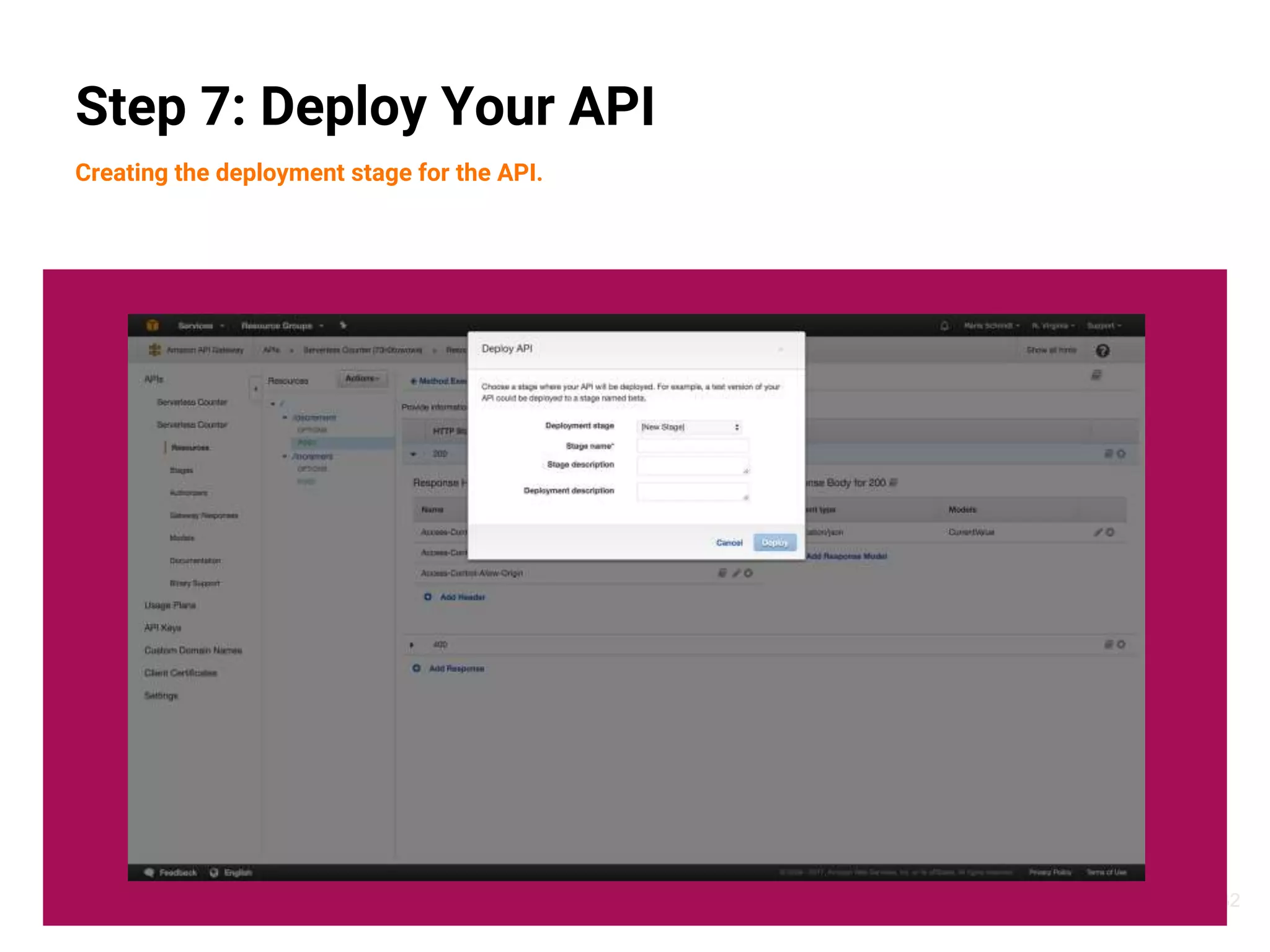Screen dimensions: 1270x952
Task: Click the Add Header plus icon
Action: [x=427, y=597]
